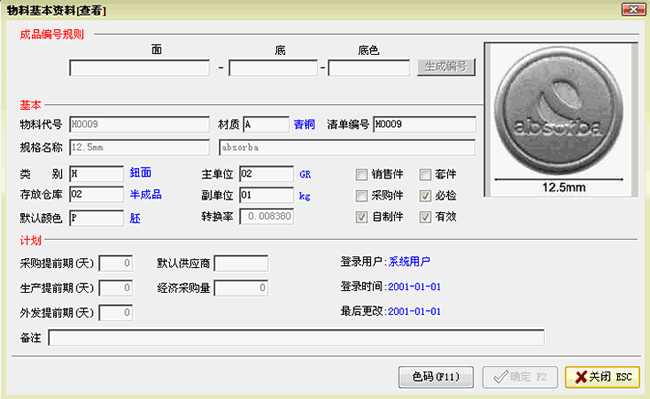Click the 最后更改 date 2001-01-01
The image size is (650, 399).
[414, 312]
